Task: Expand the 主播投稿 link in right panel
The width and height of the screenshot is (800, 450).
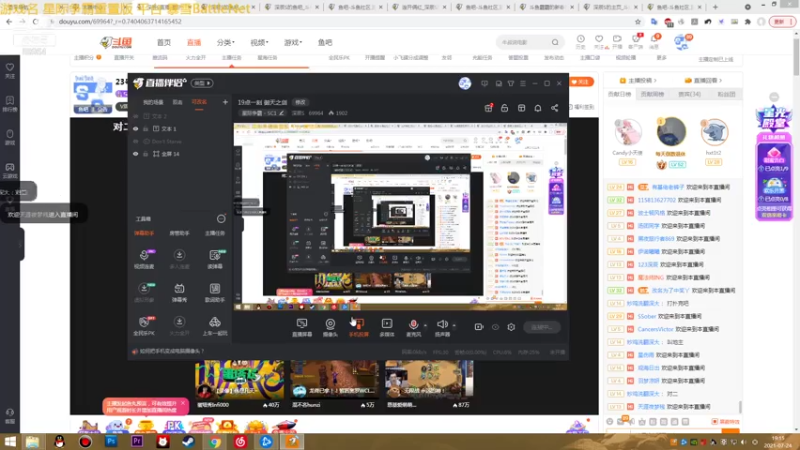Action: point(638,81)
